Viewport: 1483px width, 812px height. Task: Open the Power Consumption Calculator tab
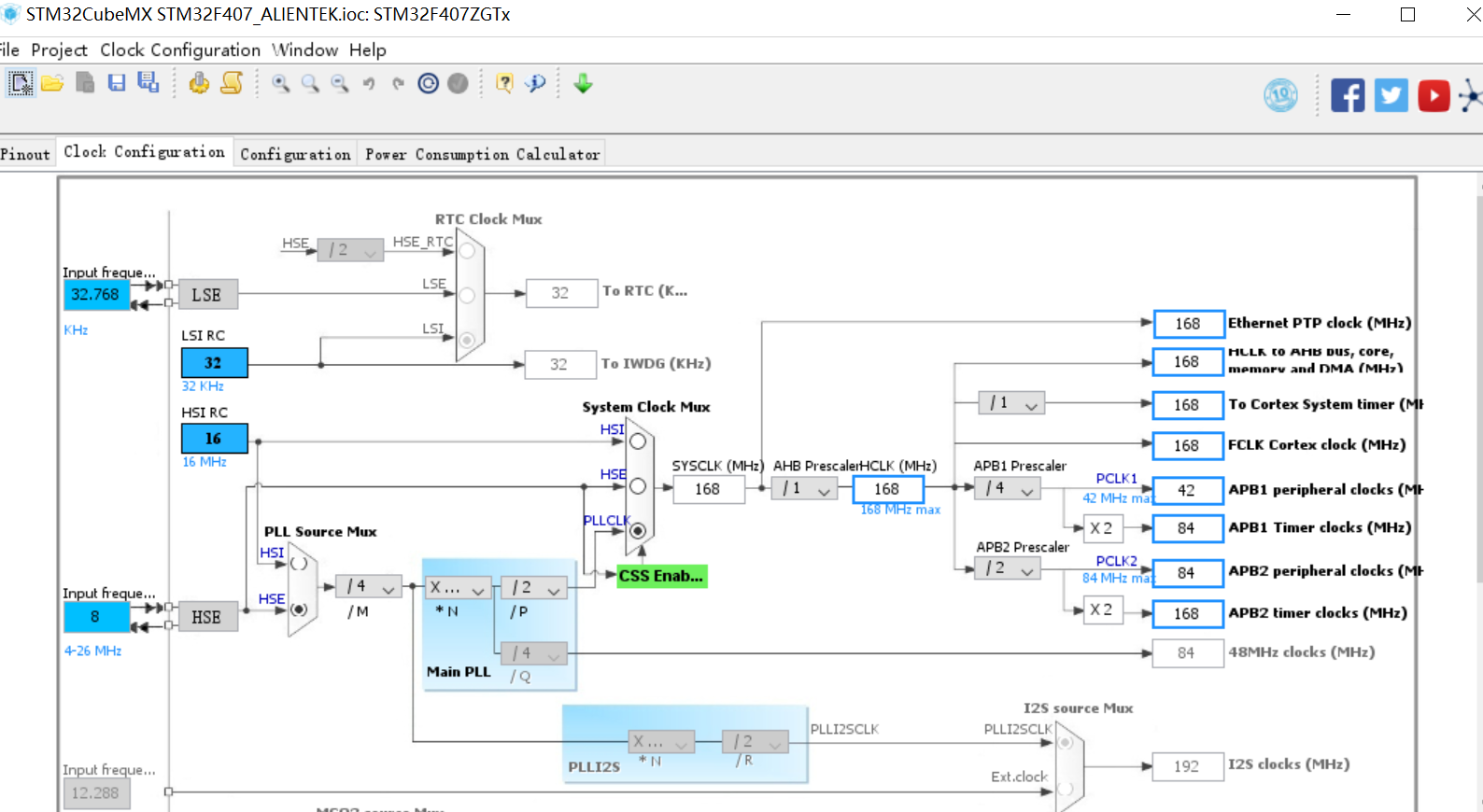pyautogui.click(x=482, y=154)
